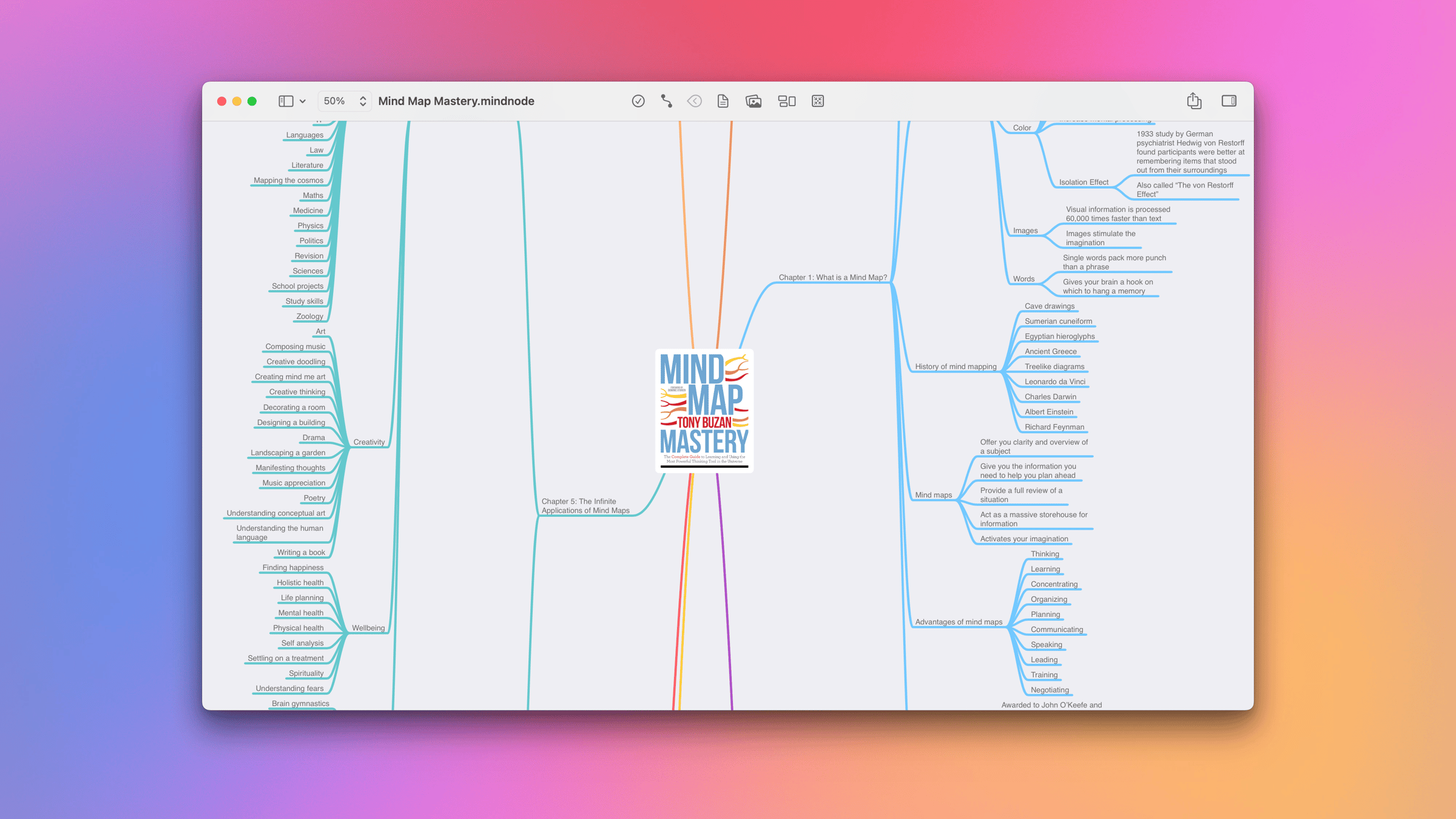Select the Brain gymnastics node

[300, 704]
